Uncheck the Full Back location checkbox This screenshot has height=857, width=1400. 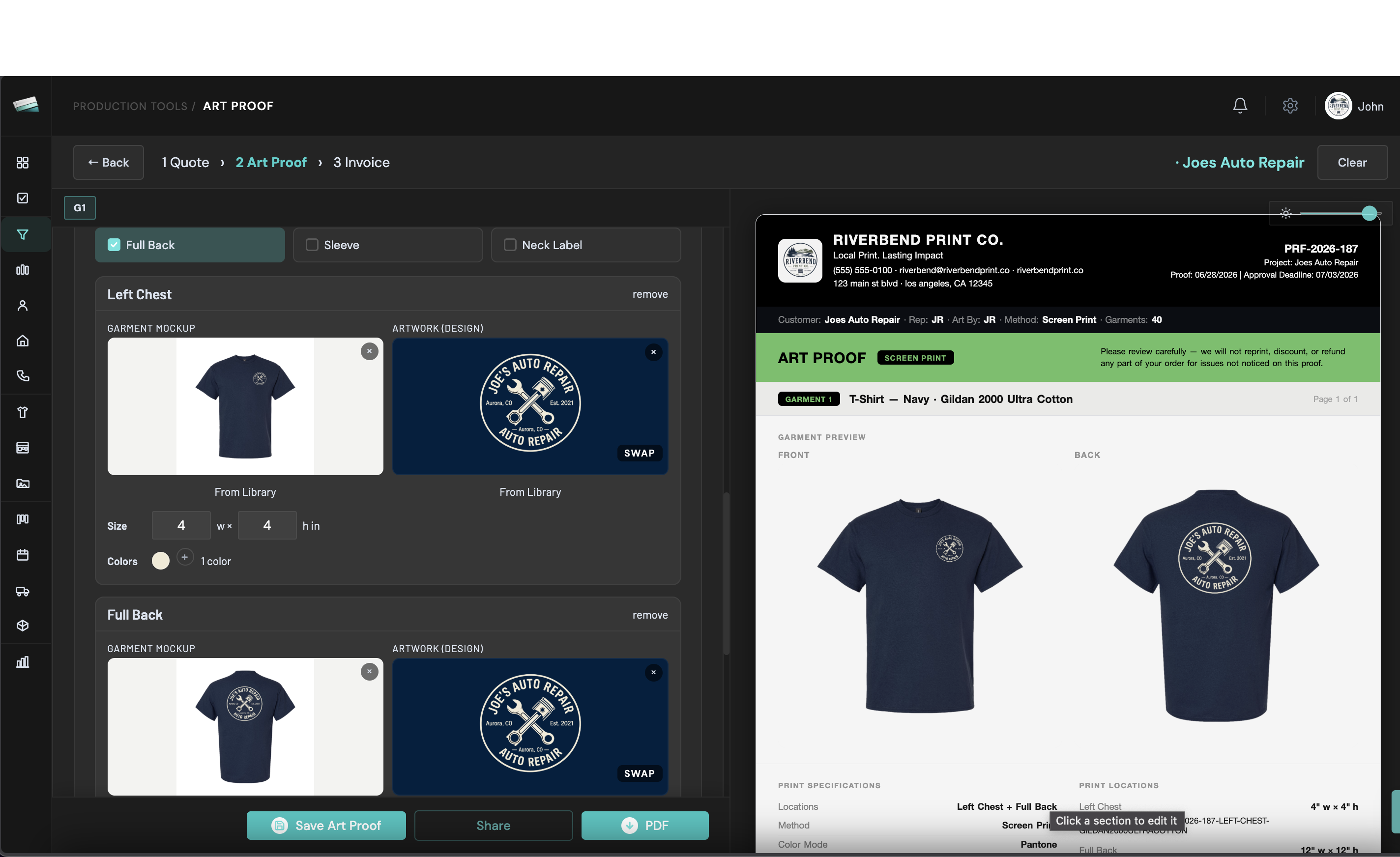[114, 245]
